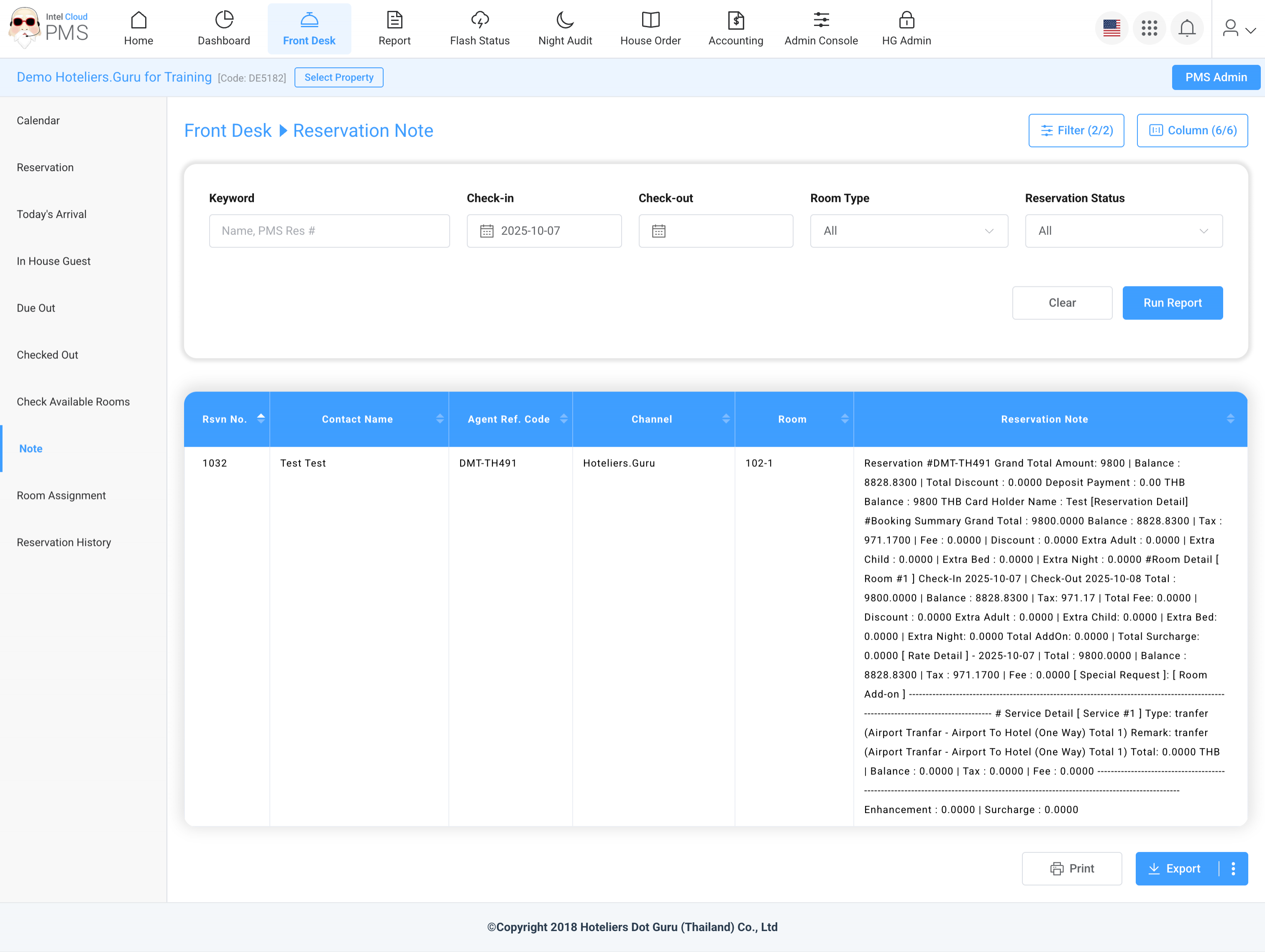Change language via US flag icon

(x=1111, y=28)
